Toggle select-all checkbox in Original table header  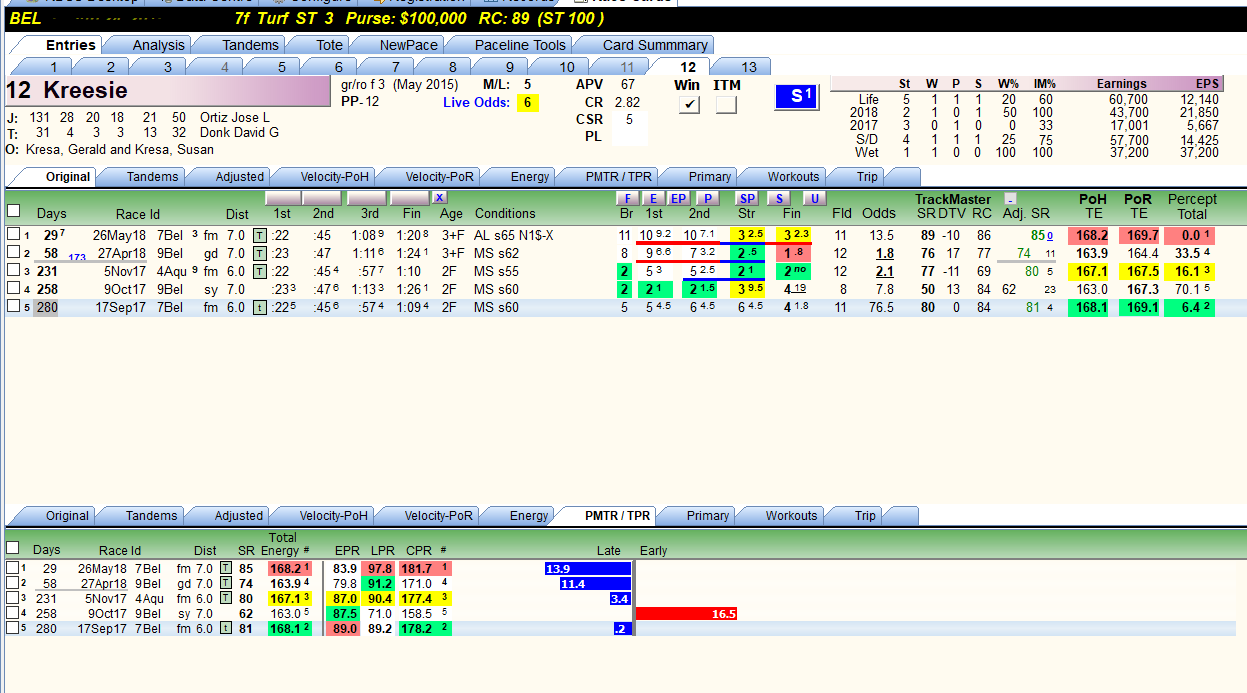13,211
